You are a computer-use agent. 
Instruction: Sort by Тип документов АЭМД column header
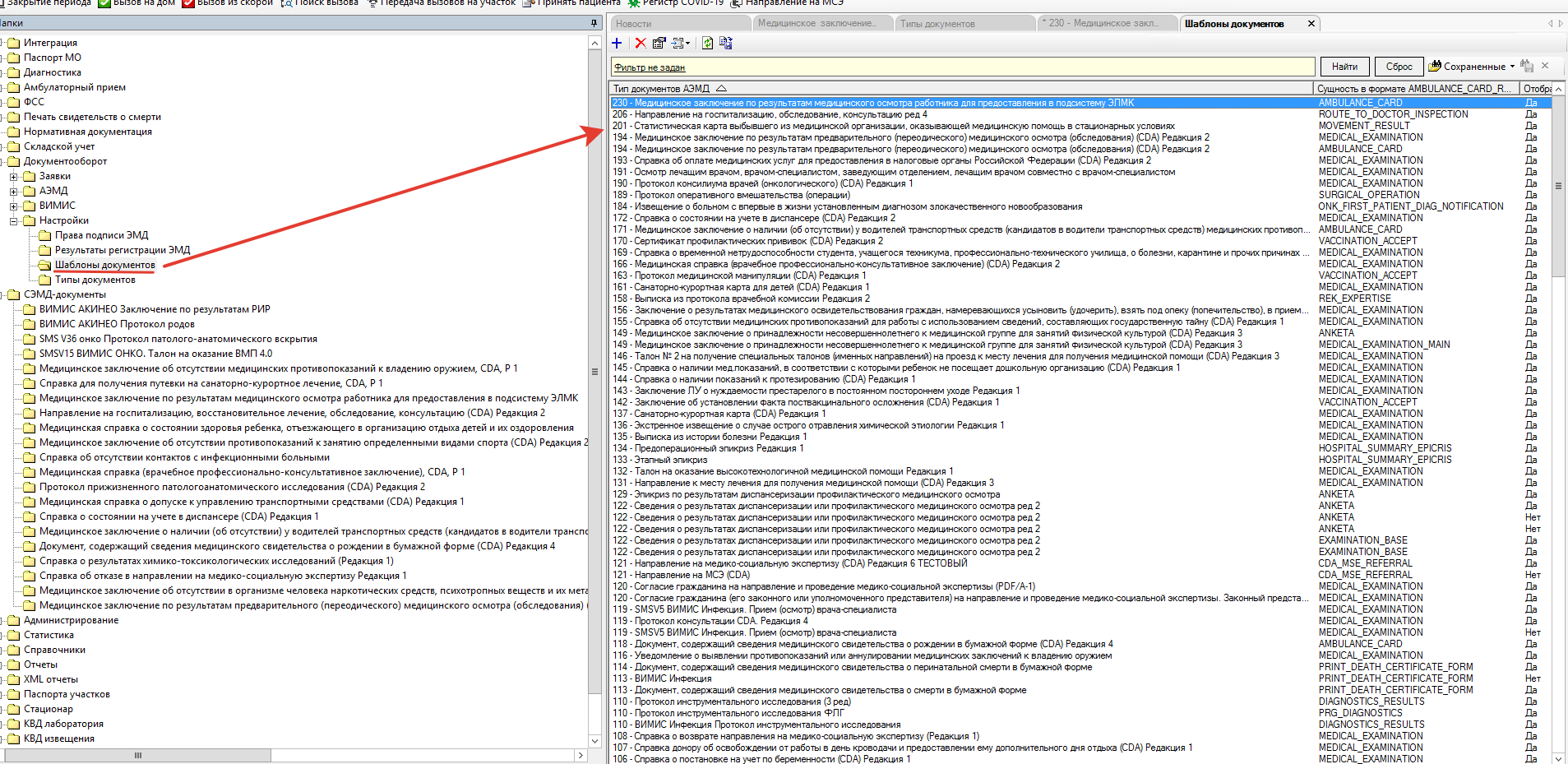pos(961,88)
